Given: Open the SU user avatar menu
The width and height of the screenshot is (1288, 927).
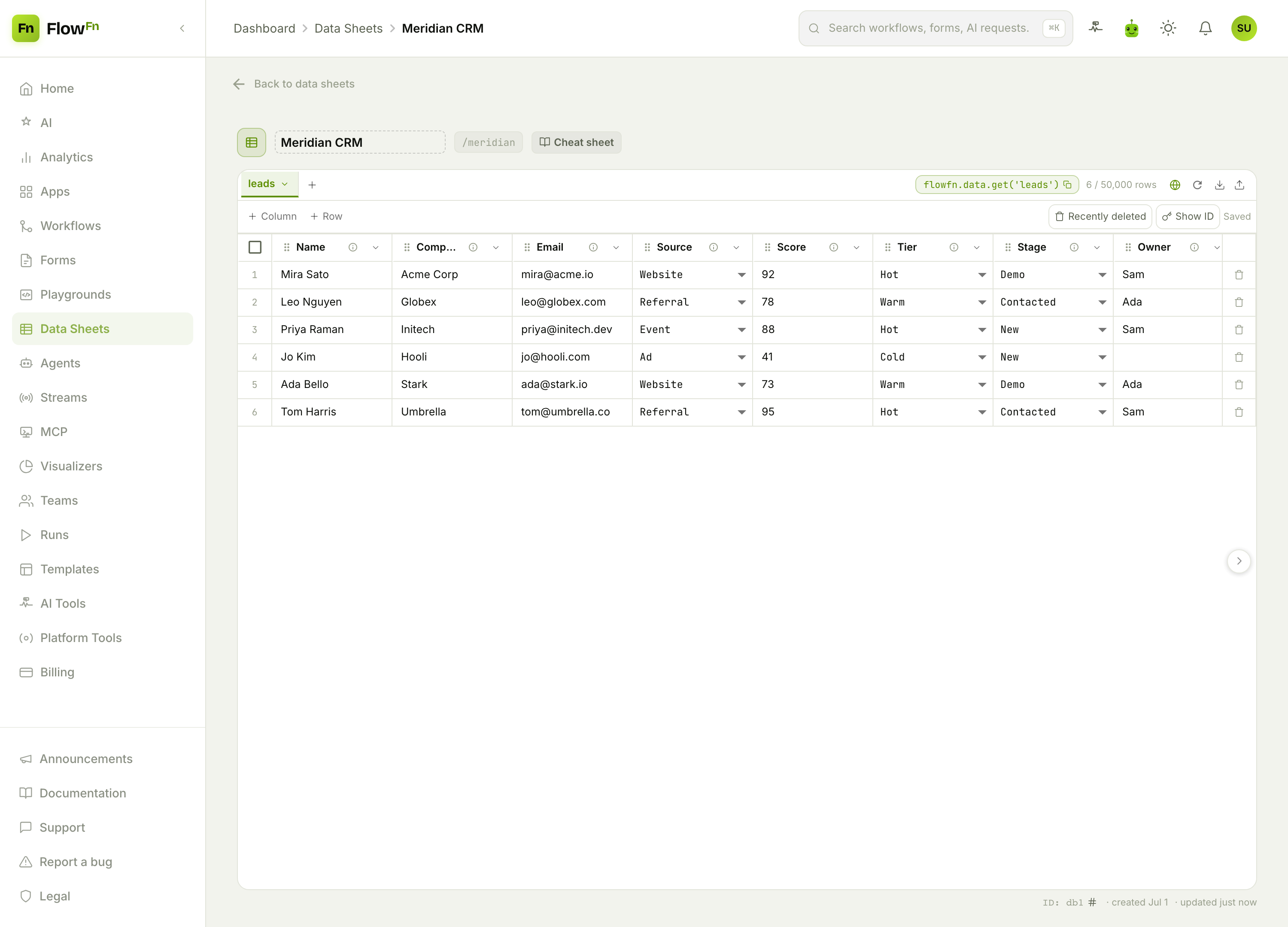Looking at the screenshot, I should [1244, 28].
